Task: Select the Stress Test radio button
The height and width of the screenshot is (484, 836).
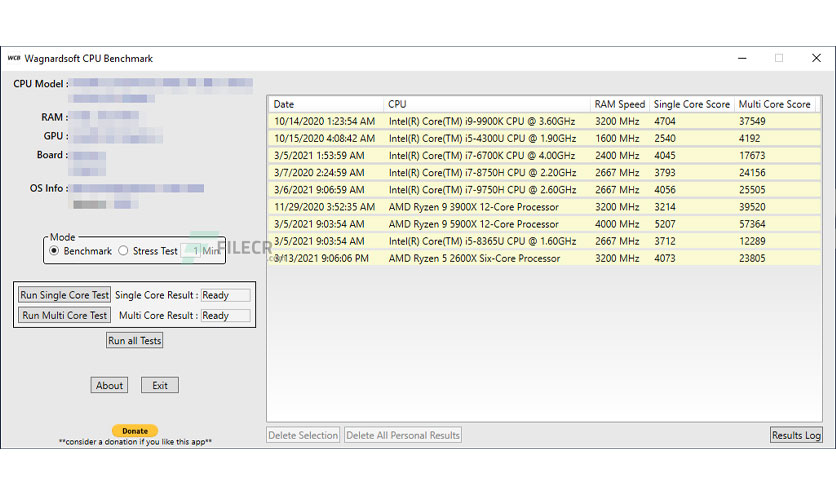Action: [123, 251]
